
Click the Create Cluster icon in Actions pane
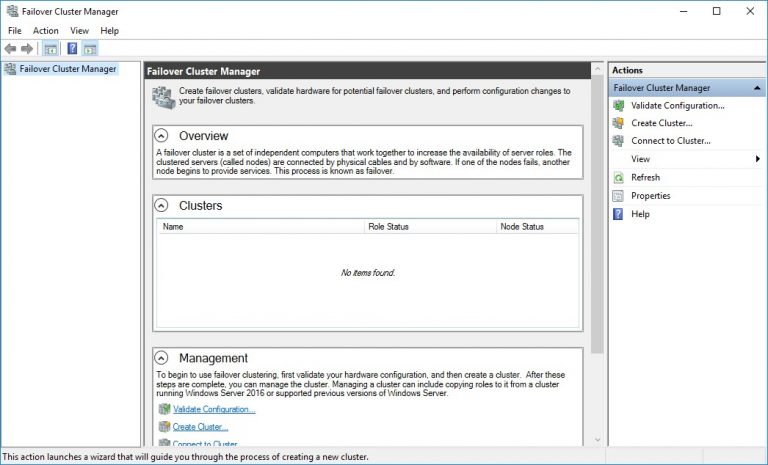619,123
